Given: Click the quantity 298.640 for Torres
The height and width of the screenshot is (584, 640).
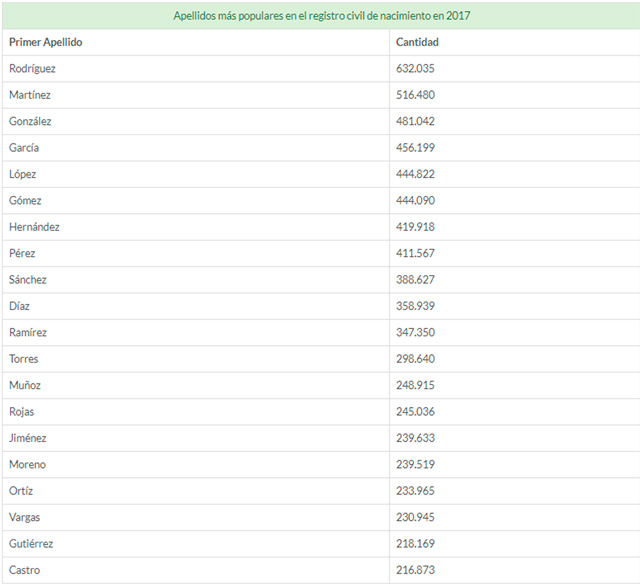Looking at the screenshot, I should coord(416,359).
